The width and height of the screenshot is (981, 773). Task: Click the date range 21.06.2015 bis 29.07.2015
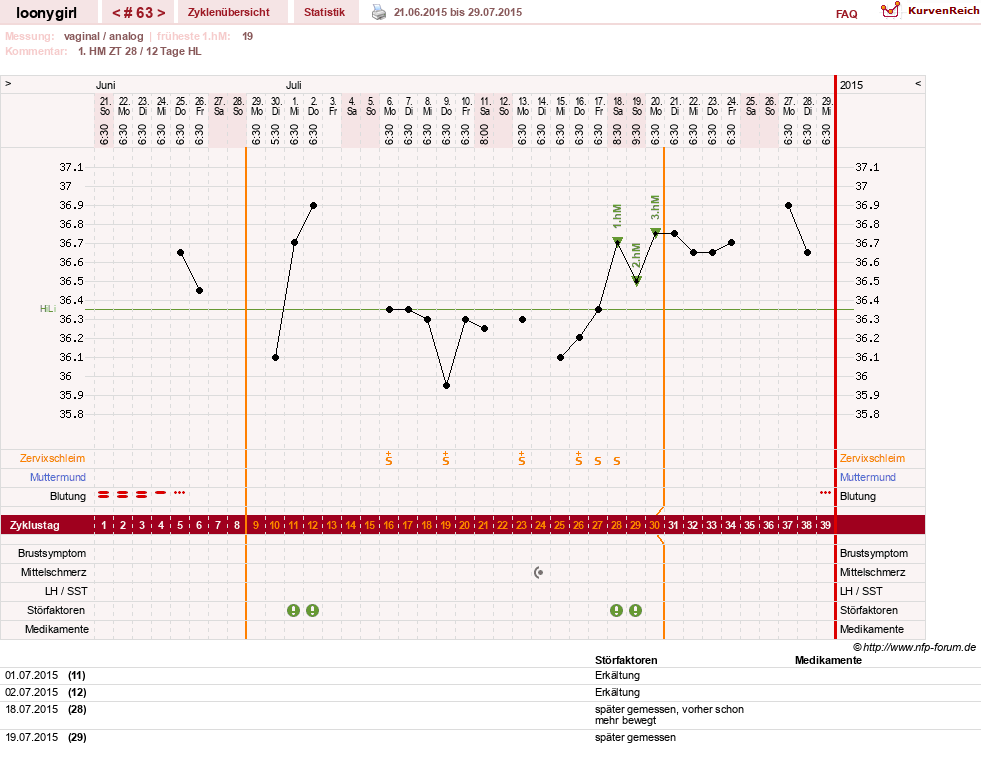click(x=457, y=12)
